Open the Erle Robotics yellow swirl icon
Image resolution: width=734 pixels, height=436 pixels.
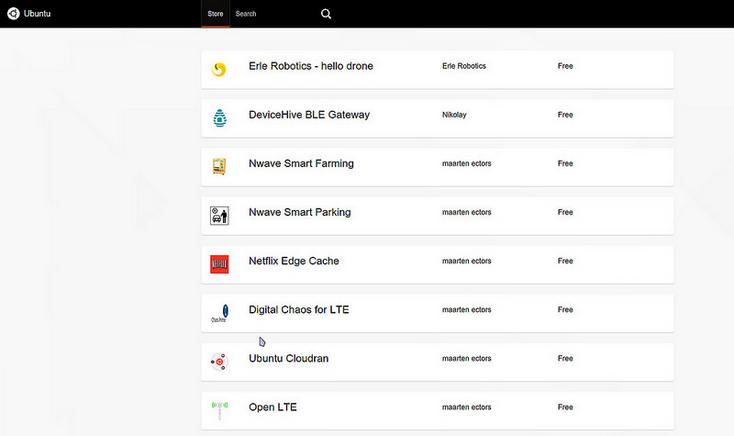pos(219,69)
